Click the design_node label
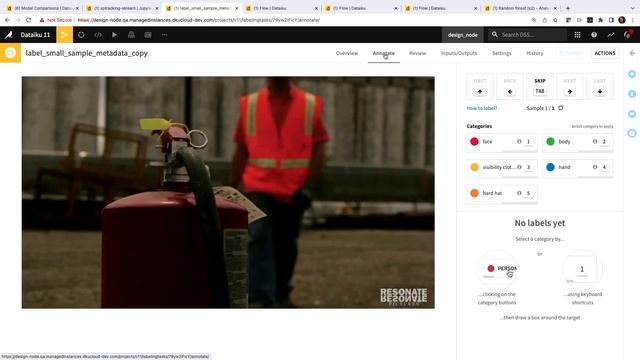Viewport: 640px width, 360px height. pos(462,35)
